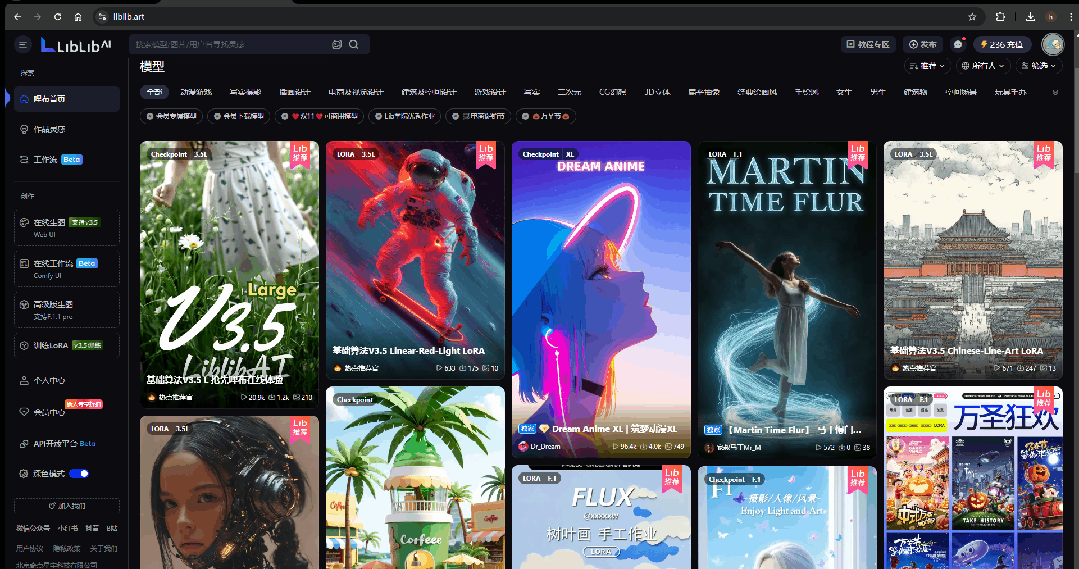The width and height of the screenshot is (1079, 569).
Task: Select the first highlighted category tab 'All'
Action: (155, 92)
